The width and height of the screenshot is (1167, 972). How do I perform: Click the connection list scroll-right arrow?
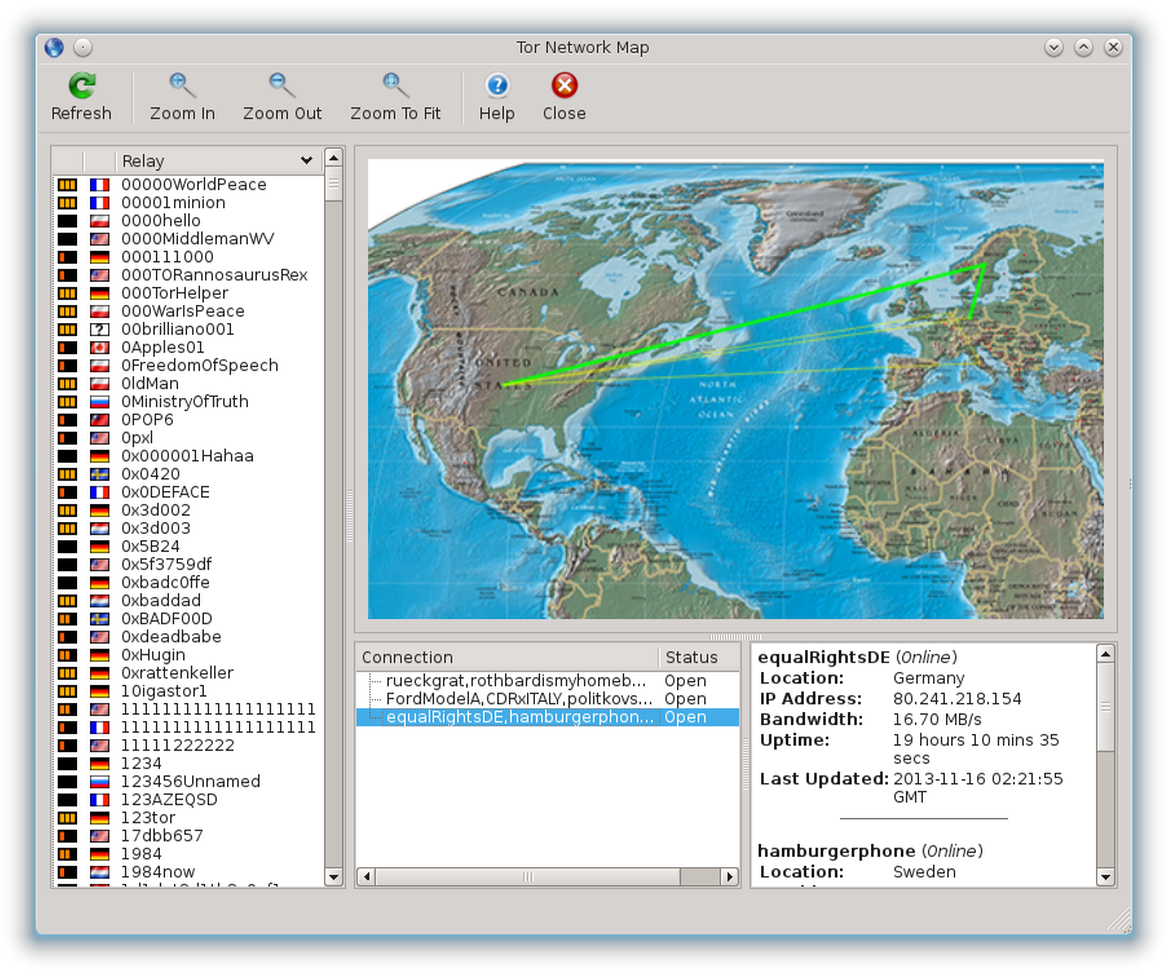730,877
